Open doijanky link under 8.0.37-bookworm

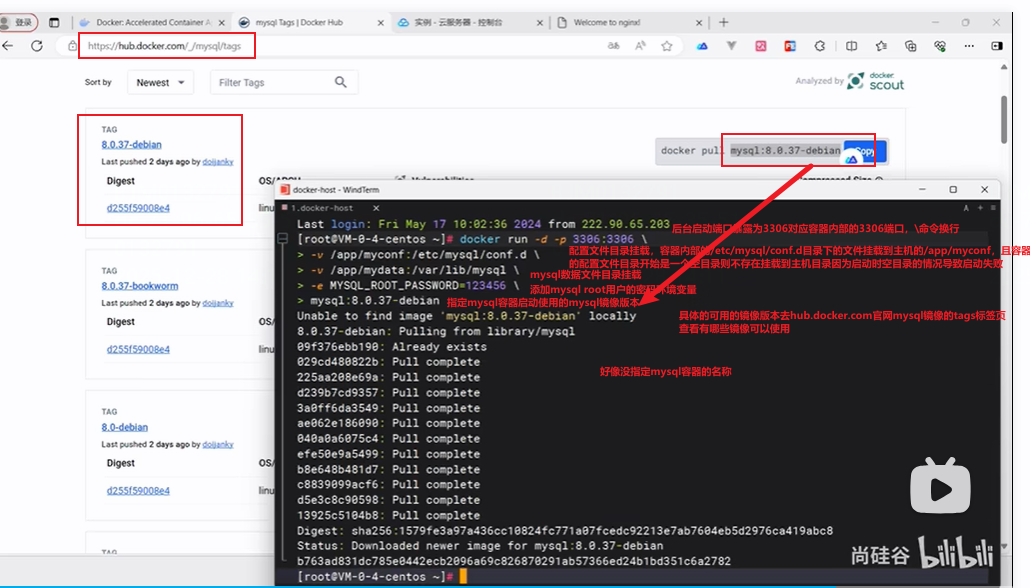[x=217, y=303]
